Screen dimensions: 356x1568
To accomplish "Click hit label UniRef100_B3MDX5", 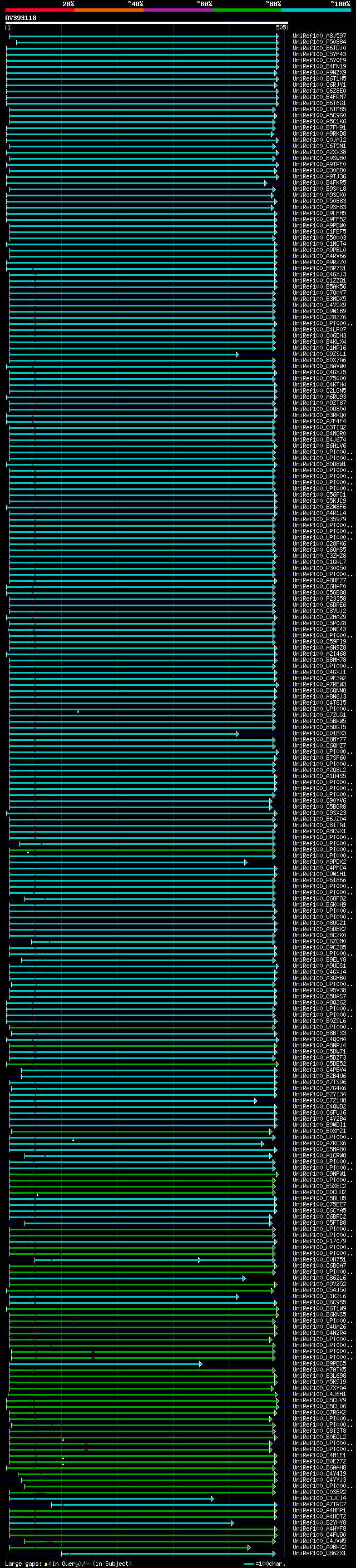I will [x=319, y=299].
